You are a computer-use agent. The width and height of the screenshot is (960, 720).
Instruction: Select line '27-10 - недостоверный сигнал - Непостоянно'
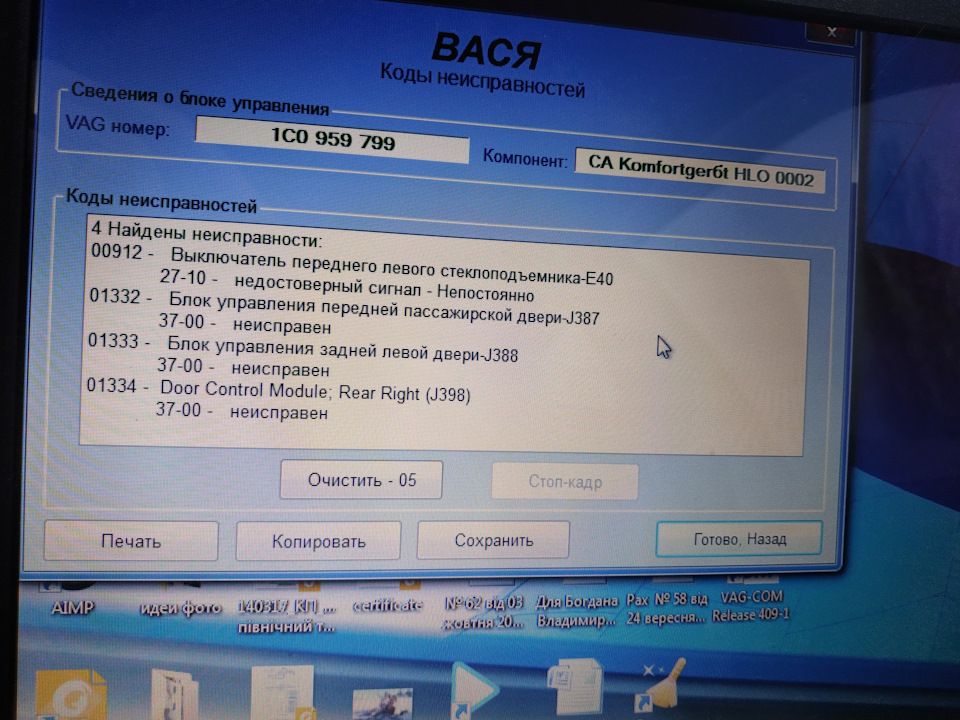pyautogui.click(x=347, y=286)
